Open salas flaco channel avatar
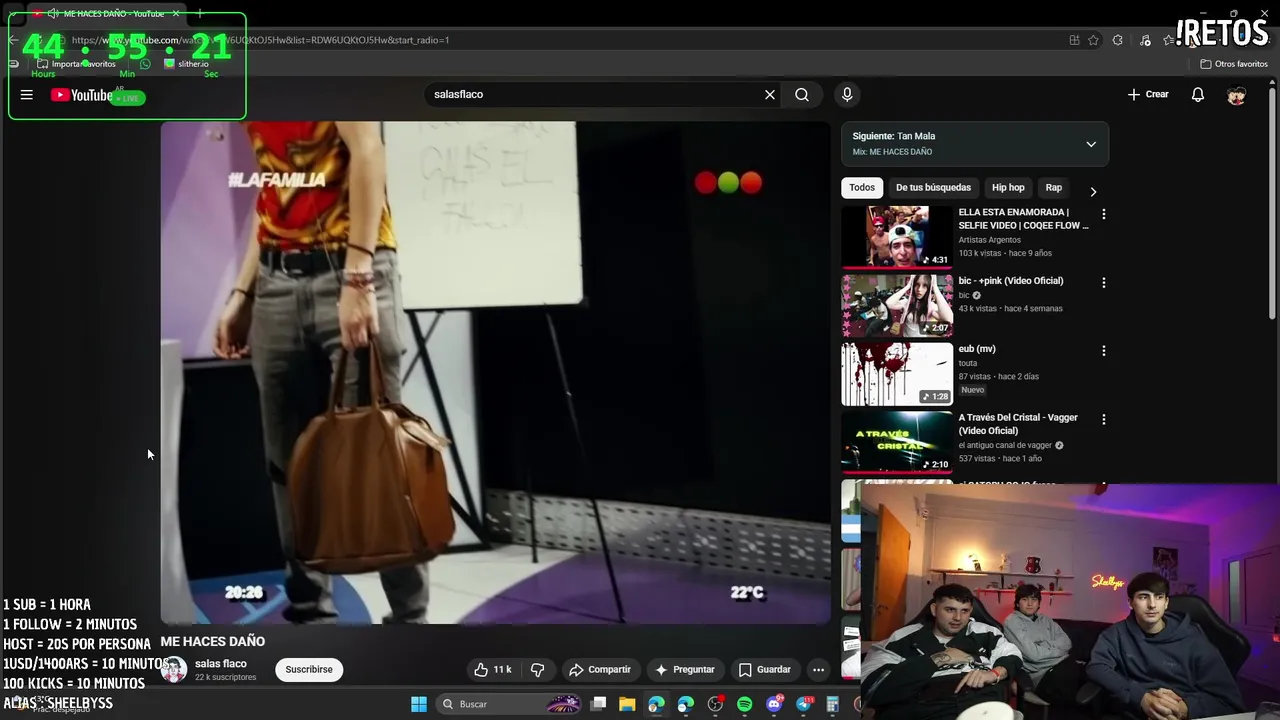 (x=174, y=670)
